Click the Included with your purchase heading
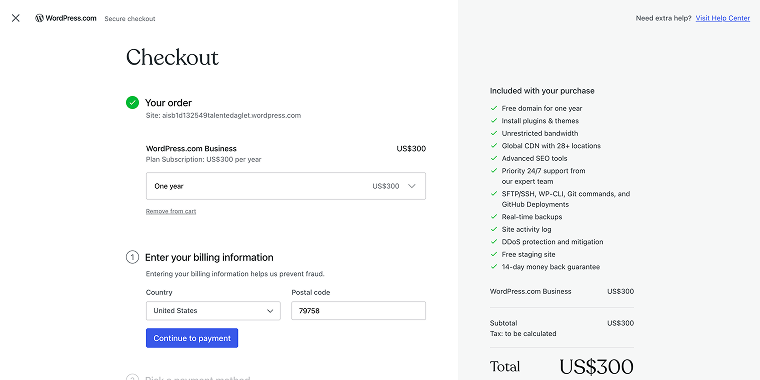 [542, 91]
